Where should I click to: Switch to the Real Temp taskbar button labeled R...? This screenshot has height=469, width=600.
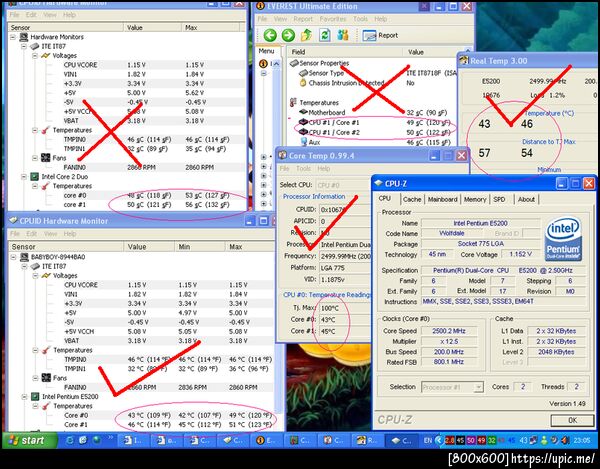[367, 440]
